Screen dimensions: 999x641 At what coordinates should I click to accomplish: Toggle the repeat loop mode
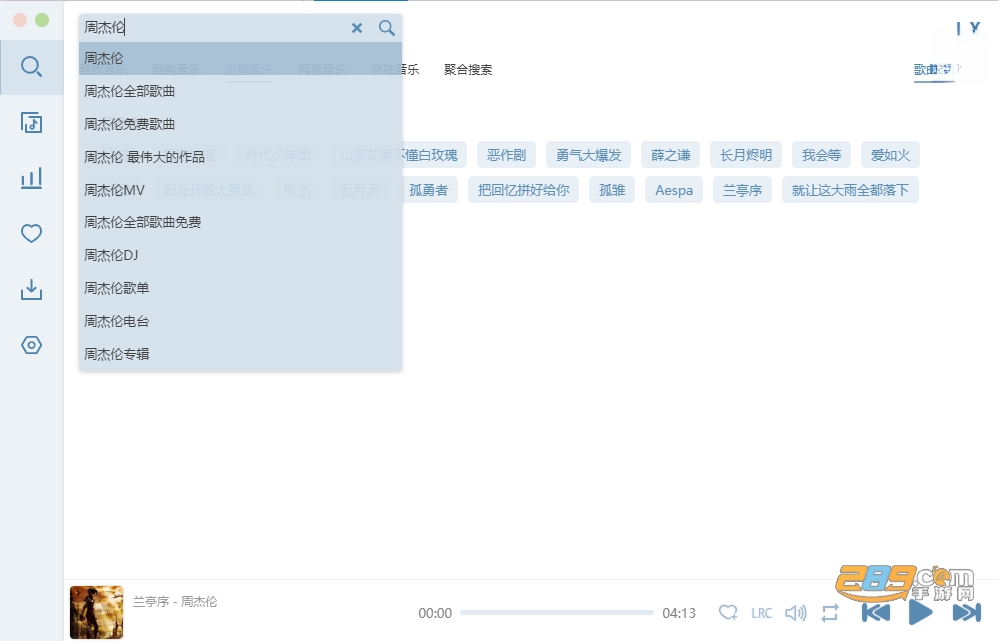pos(830,613)
